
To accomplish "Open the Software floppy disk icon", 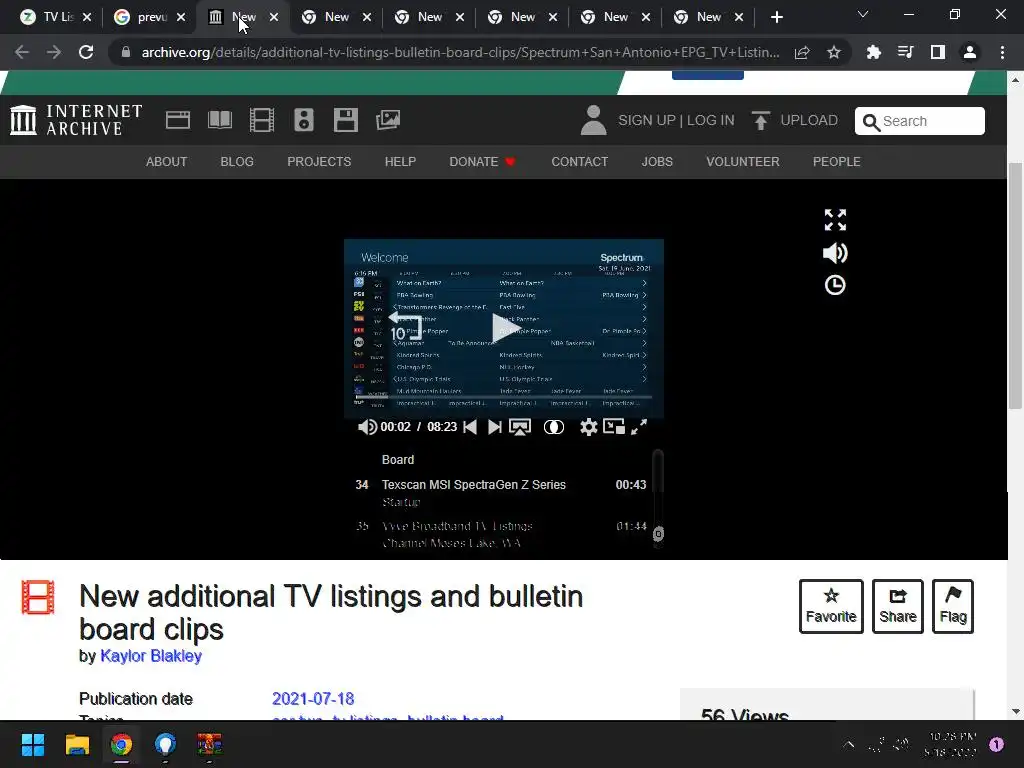I will (x=345, y=120).
